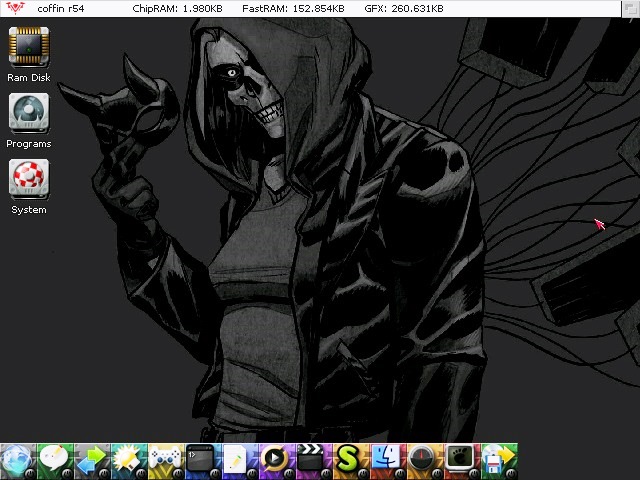The width and height of the screenshot is (640, 480).
Task: Launch the globe web browser dock icon
Action: tap(18, 461)
